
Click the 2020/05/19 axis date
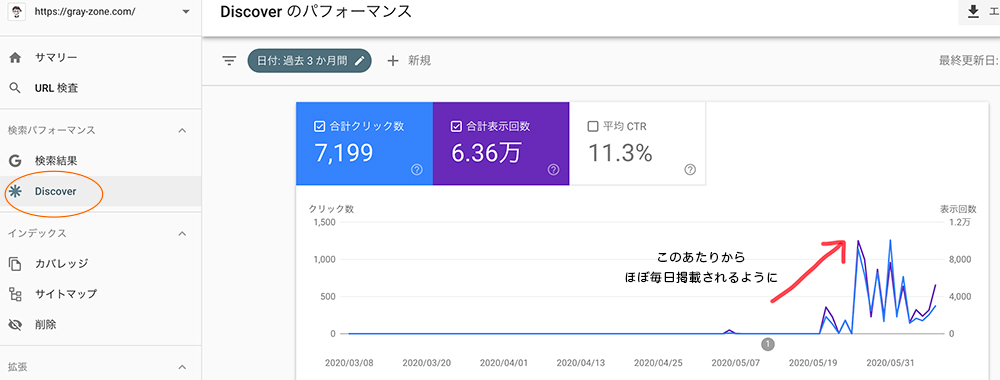[812, 363]
